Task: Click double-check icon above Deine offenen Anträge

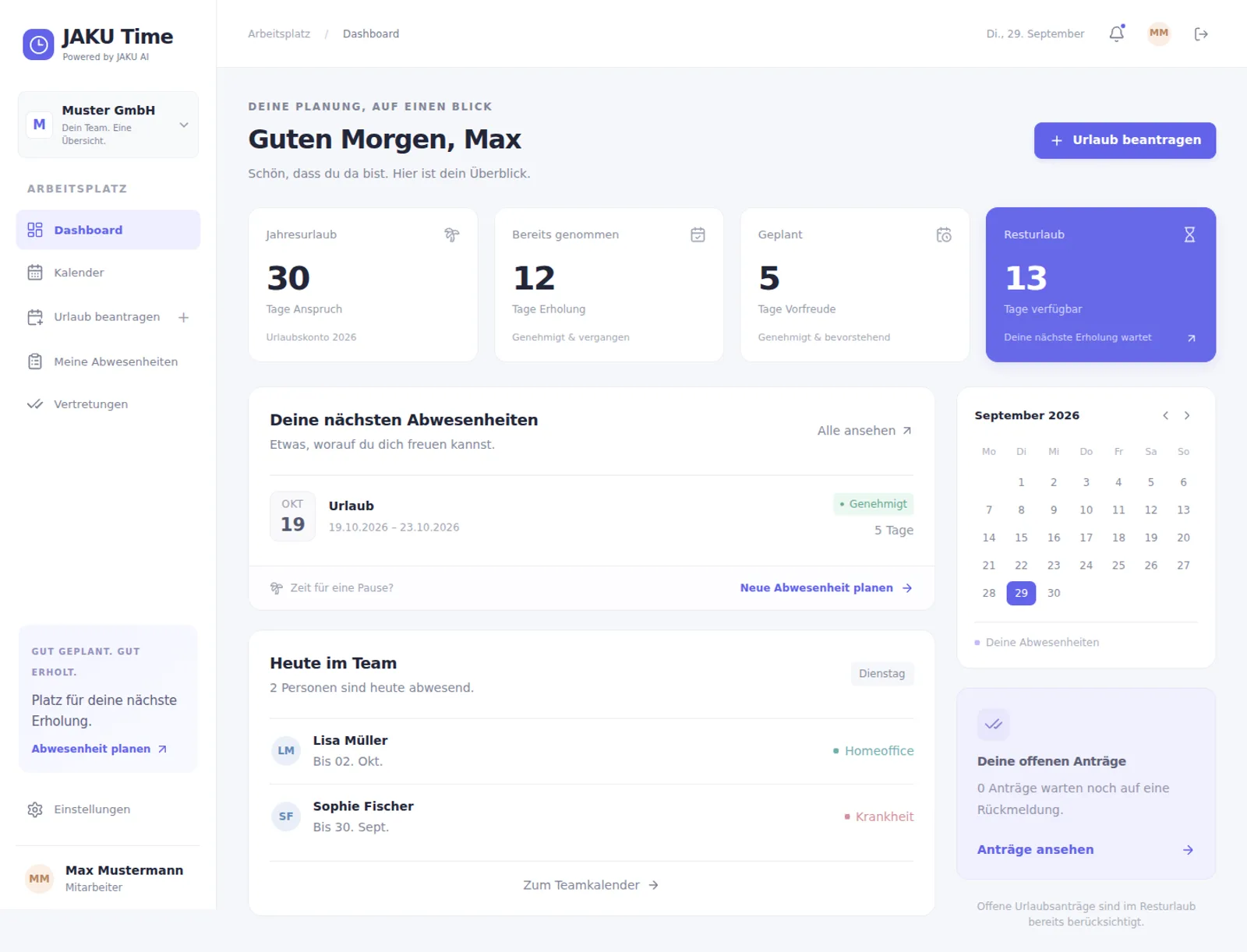Action: [994, 725]
